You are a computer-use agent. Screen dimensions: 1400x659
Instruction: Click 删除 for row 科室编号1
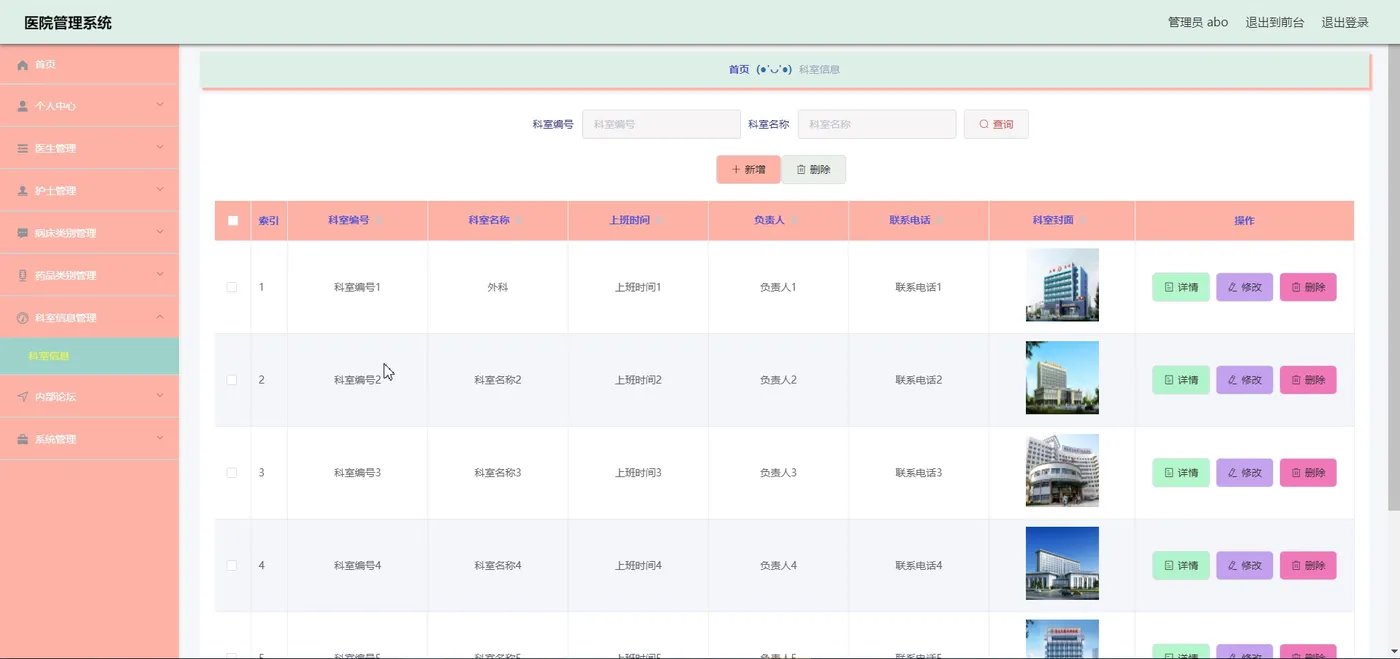(x=1308, y=287)
